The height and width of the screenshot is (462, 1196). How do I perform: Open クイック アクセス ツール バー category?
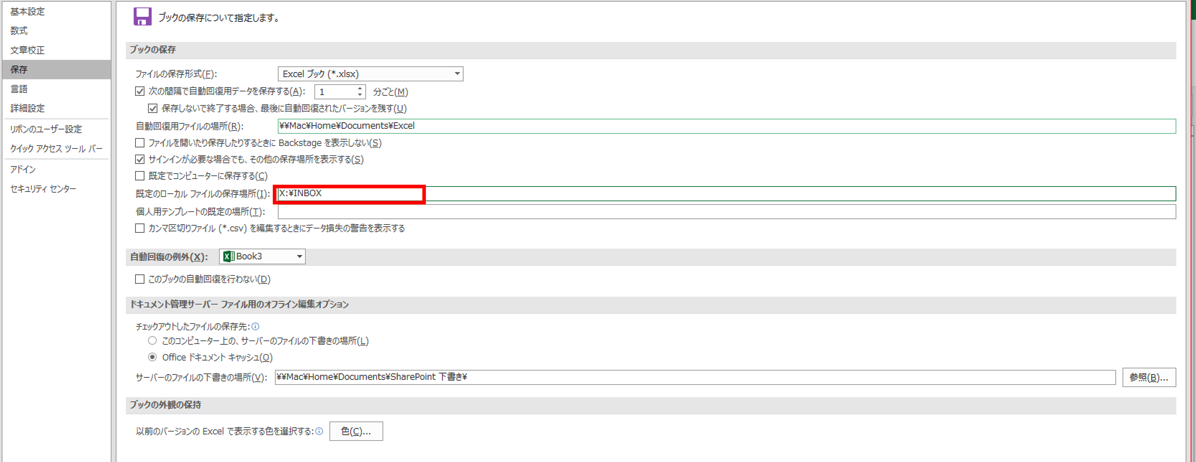click(x=55, y=149)
